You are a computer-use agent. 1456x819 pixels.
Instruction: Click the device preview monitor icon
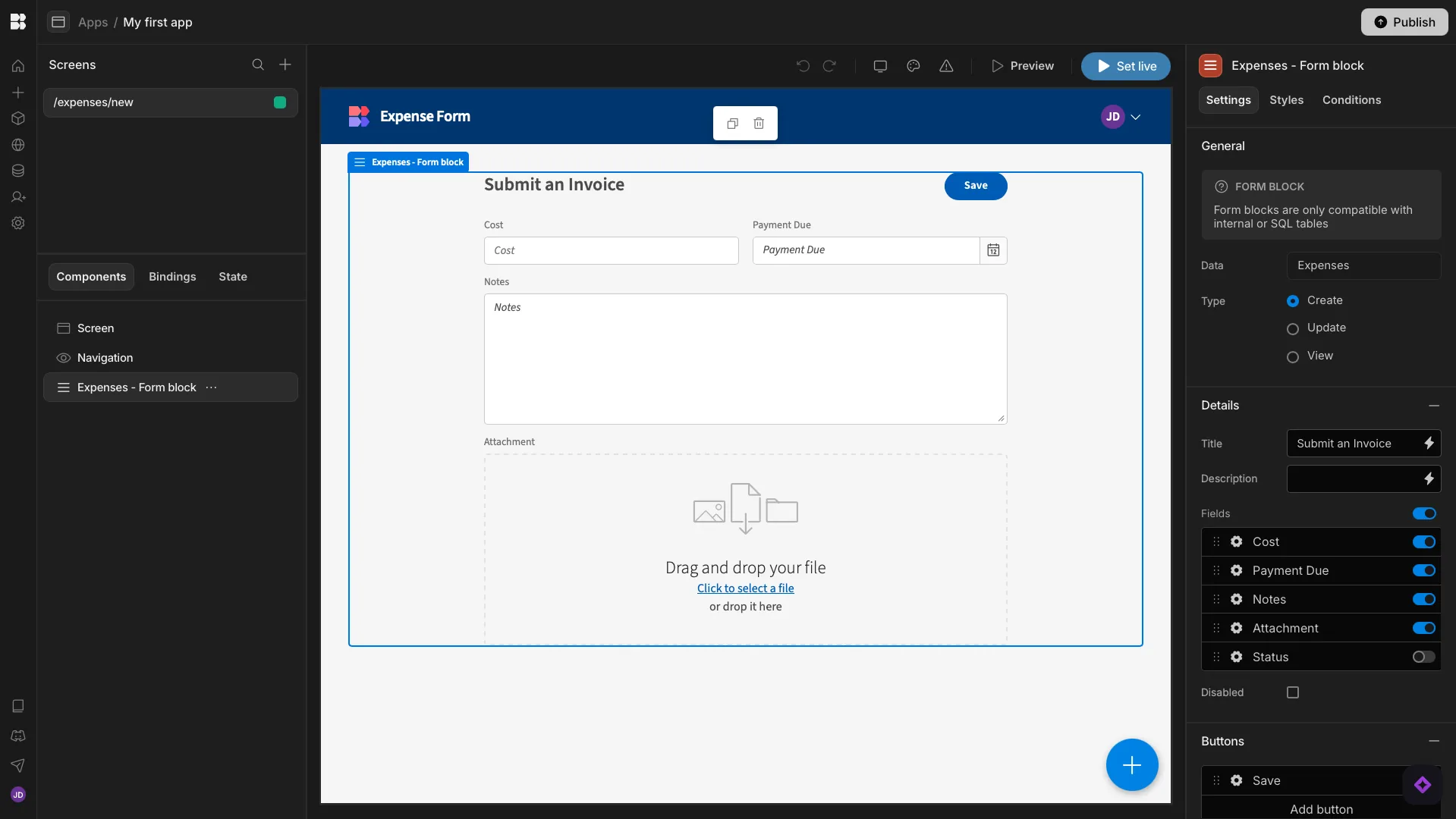pyautogui.click(x=880, y=66)
